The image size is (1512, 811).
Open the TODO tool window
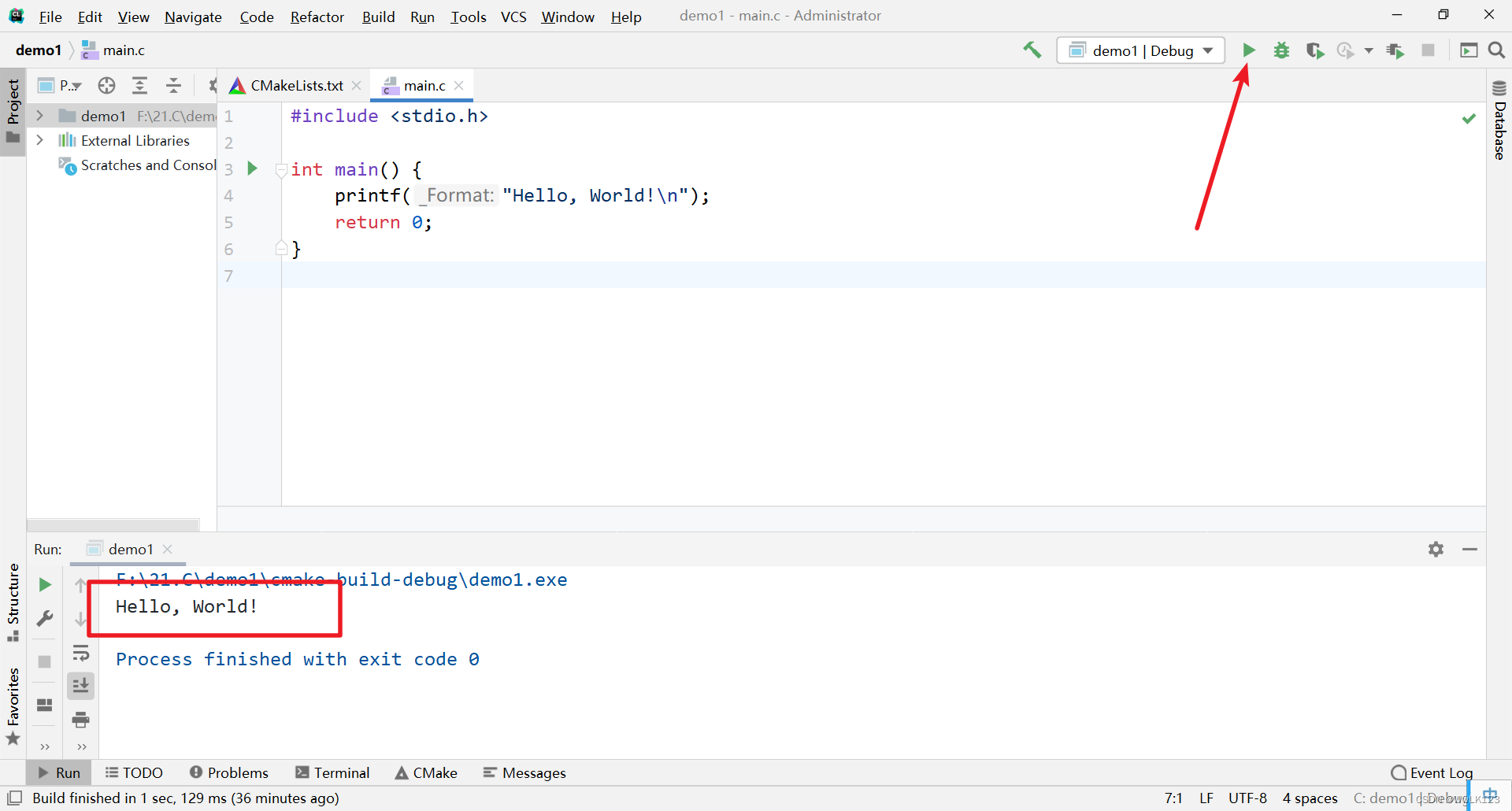tap(134, 772)
